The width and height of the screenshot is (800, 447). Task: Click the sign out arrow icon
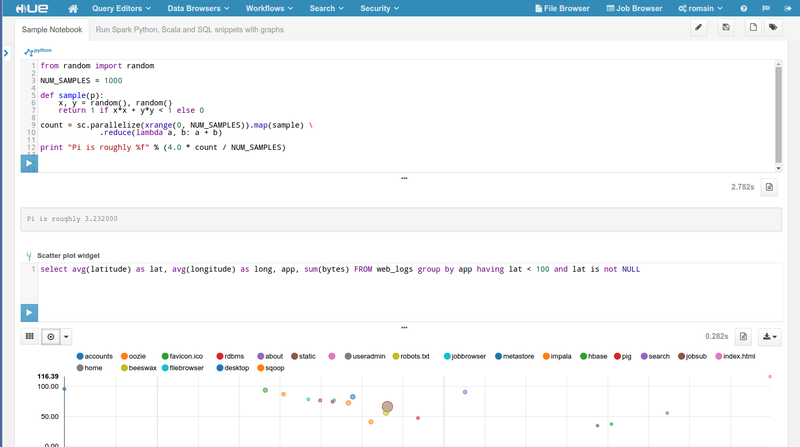[x=788, y=8]
